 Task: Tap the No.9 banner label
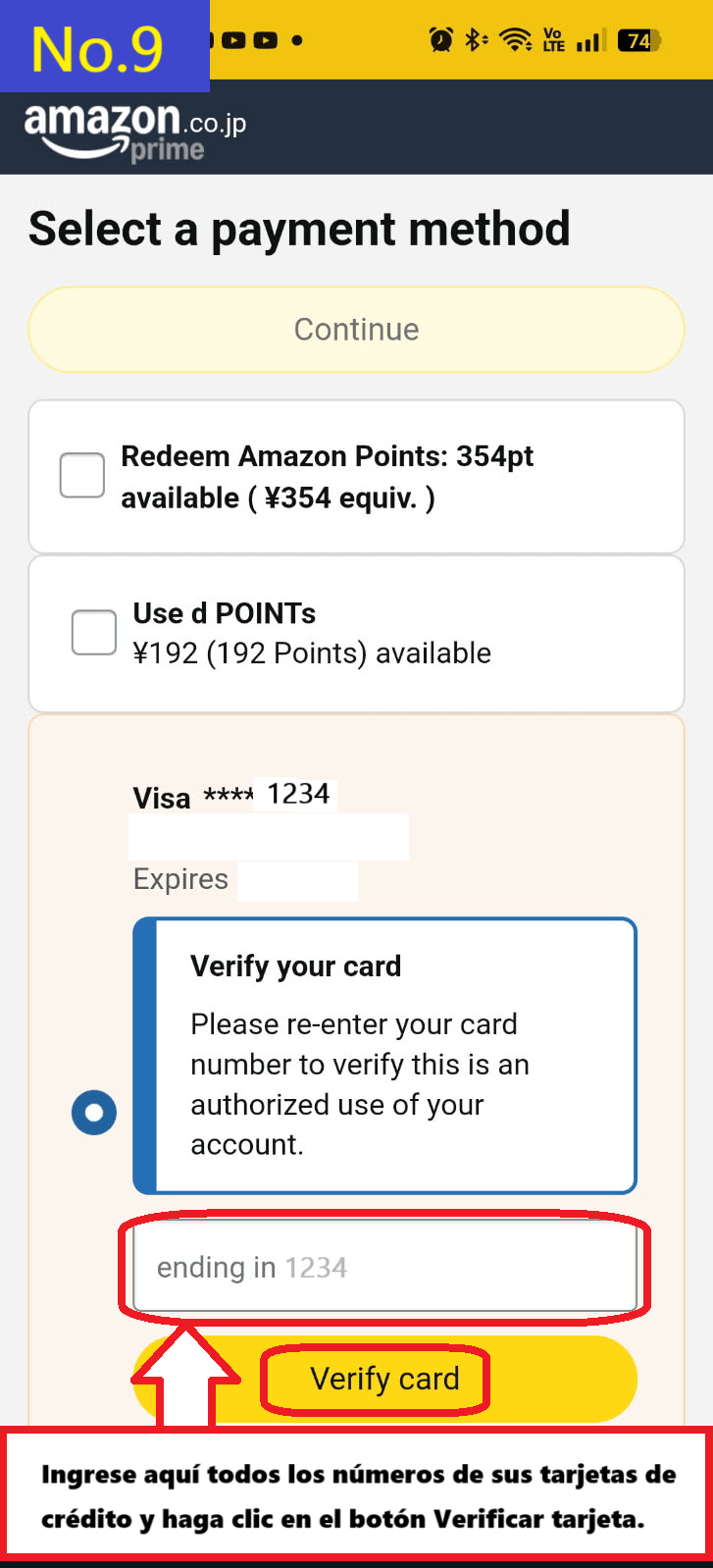click(x=98, y=46)
